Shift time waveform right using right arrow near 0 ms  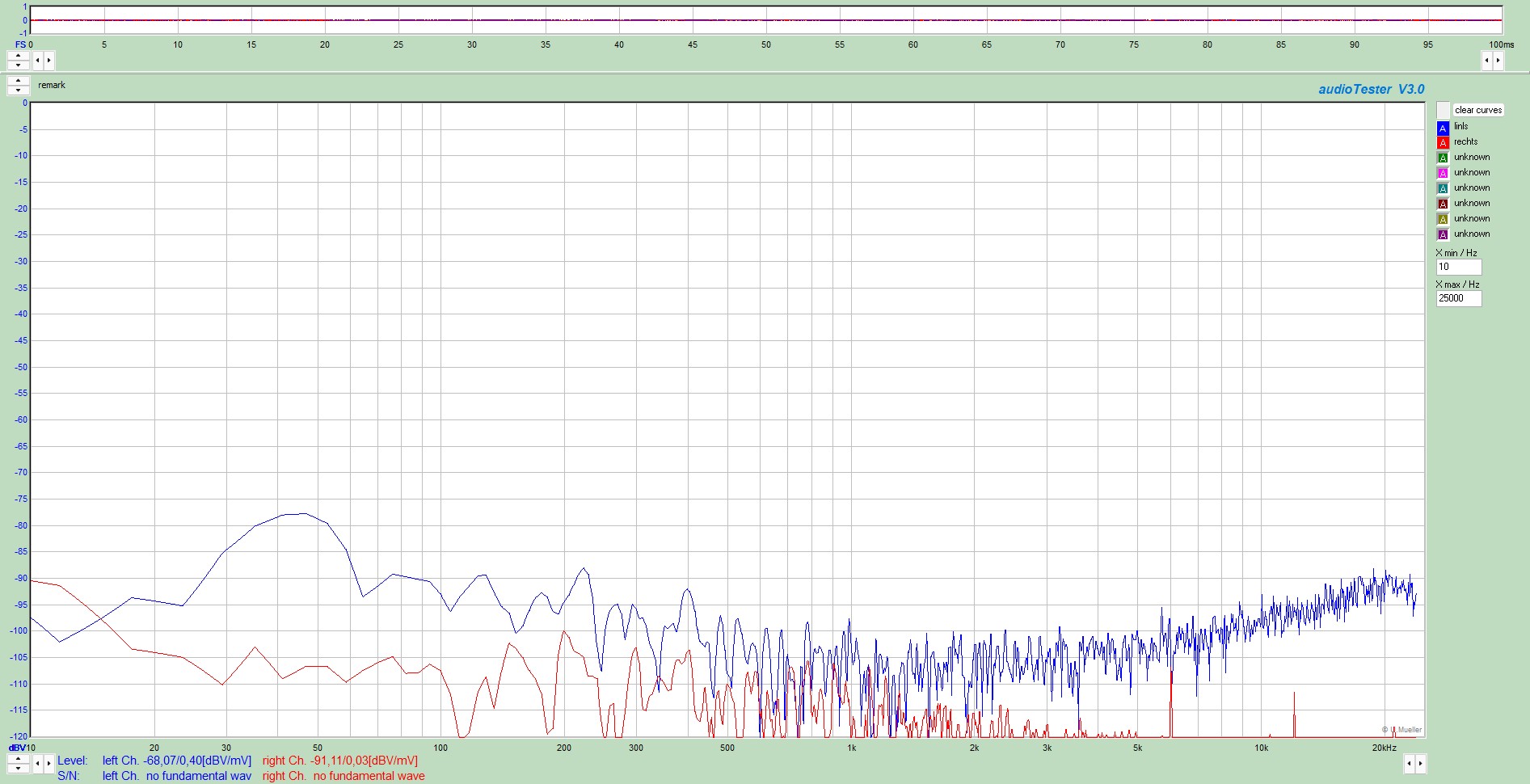pos(48,60)
